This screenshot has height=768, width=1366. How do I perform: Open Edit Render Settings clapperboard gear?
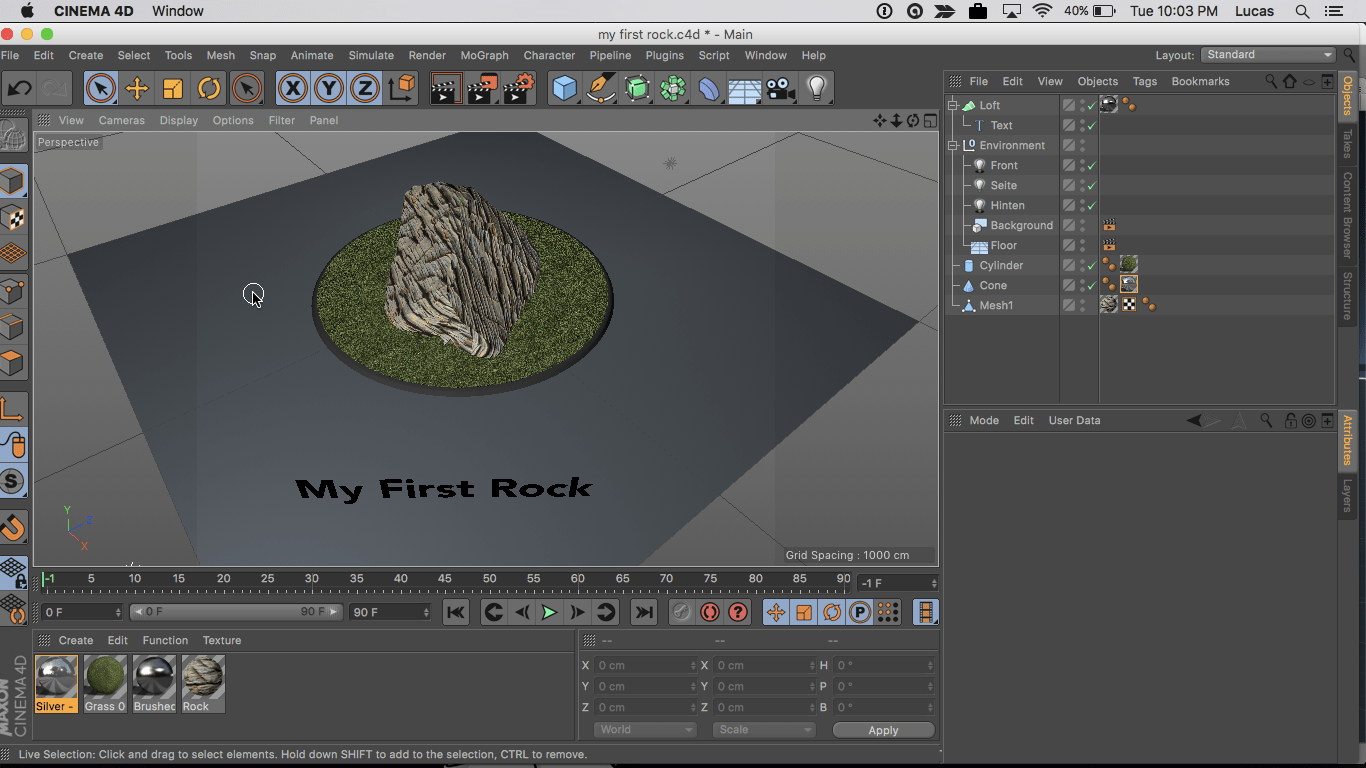point(519,89)
